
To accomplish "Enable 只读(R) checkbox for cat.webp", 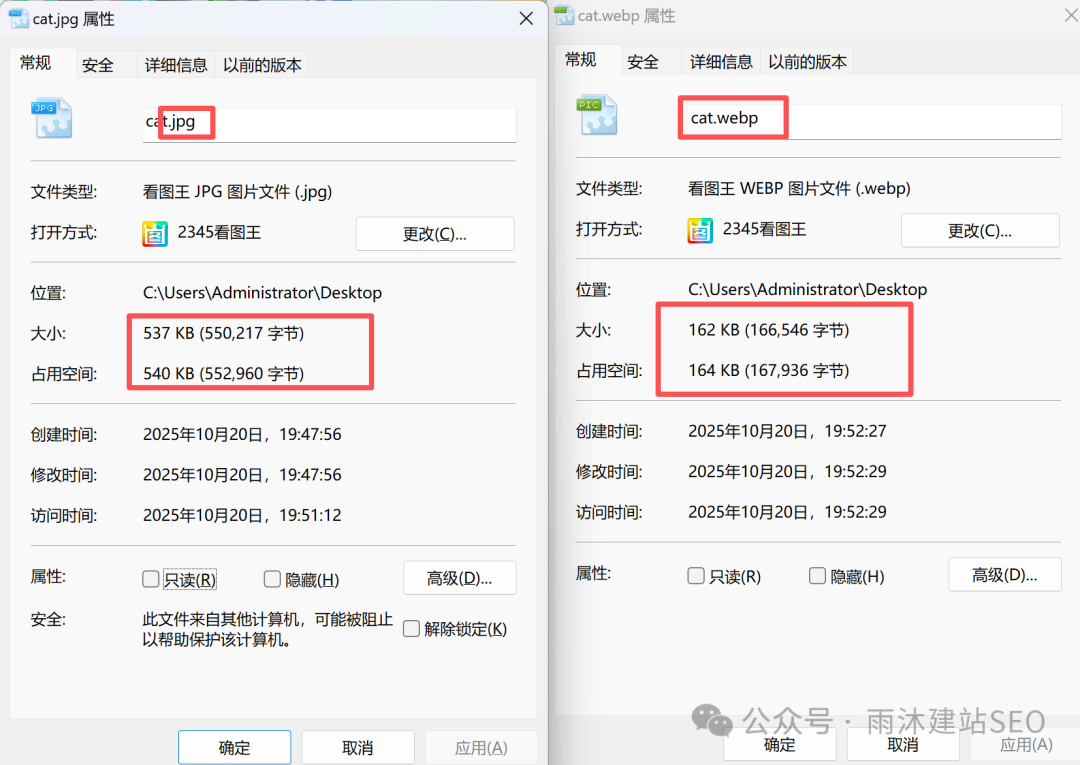I will 696,576.
